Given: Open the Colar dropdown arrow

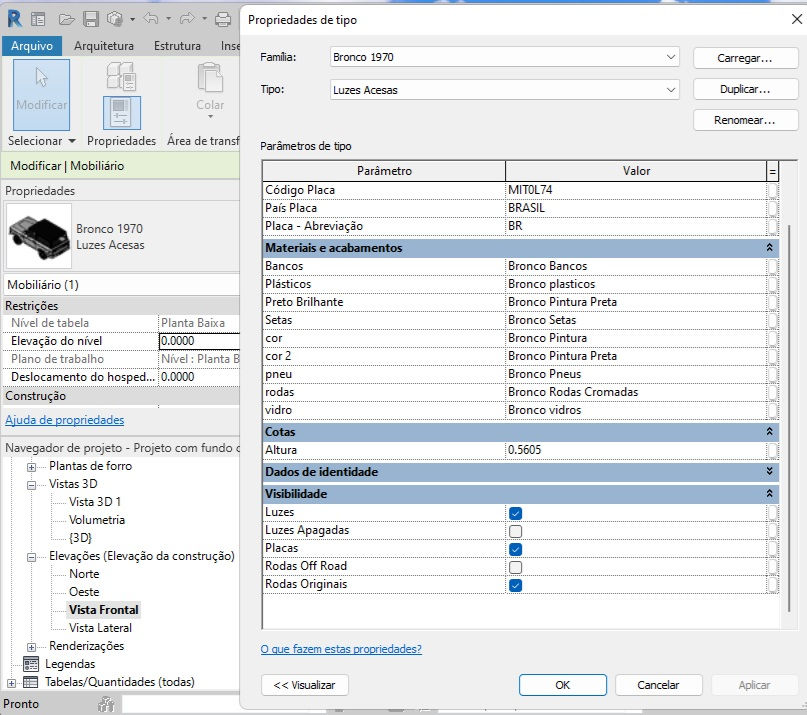Looking at the screenshot, I should point(210,117).
